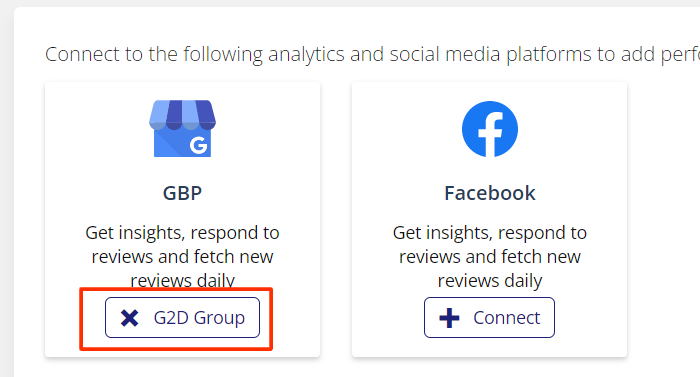The image size is (700, 377).
Task: Click the Facebook logo icon
Action: [x=490, y=129]
